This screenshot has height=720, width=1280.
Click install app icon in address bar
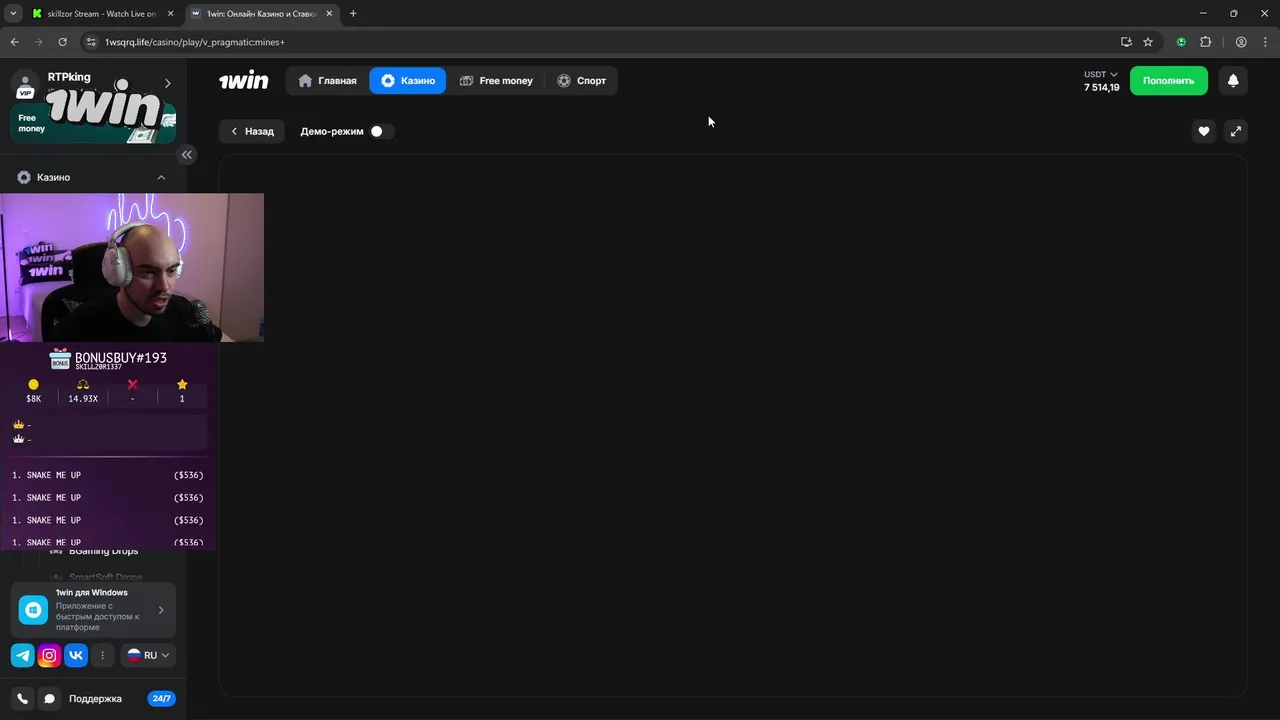(x=1126, y=42)
